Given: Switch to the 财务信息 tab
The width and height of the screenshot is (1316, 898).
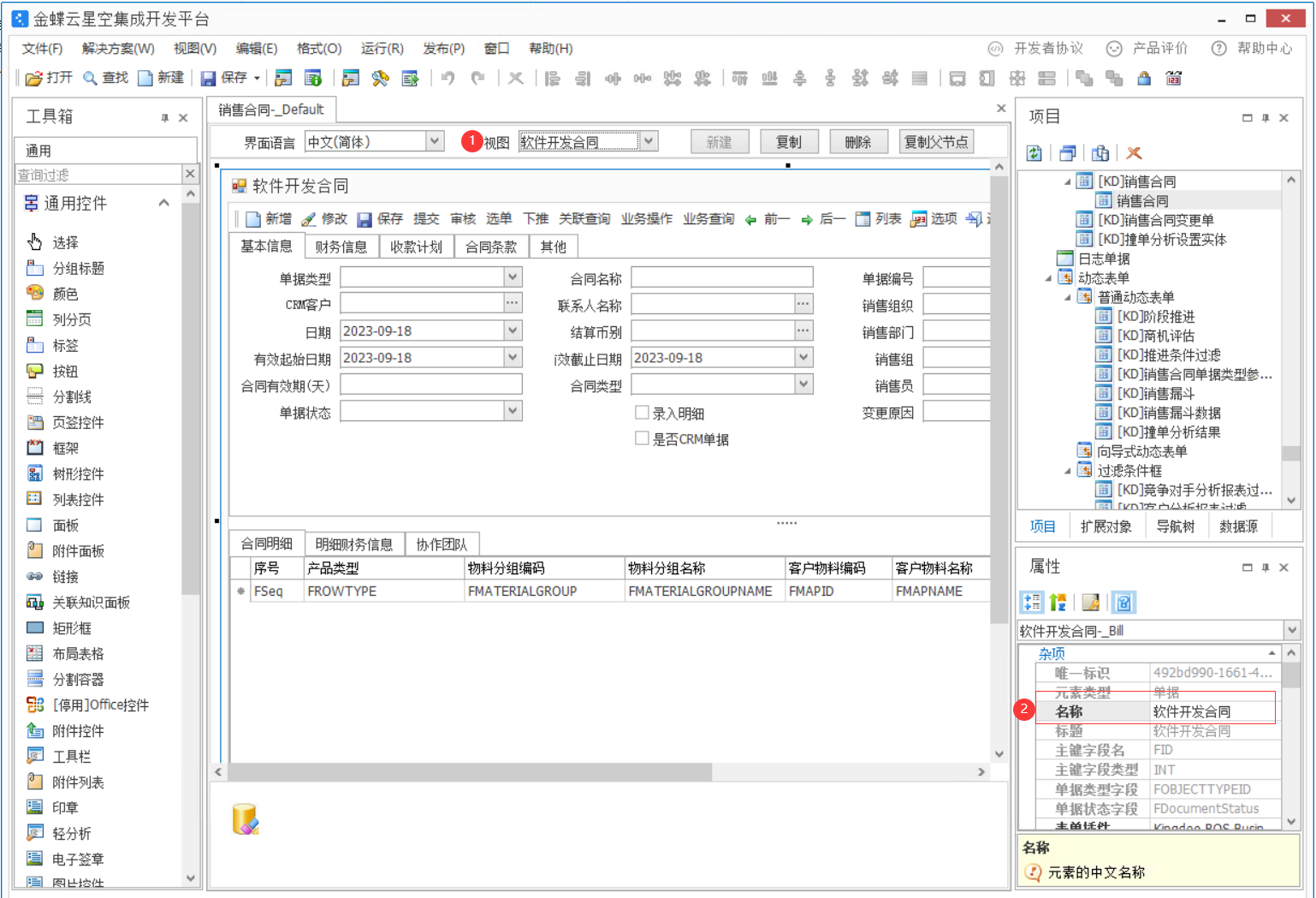Looking at the screenshot, I should pyautogui.click(x=341, y=247).
